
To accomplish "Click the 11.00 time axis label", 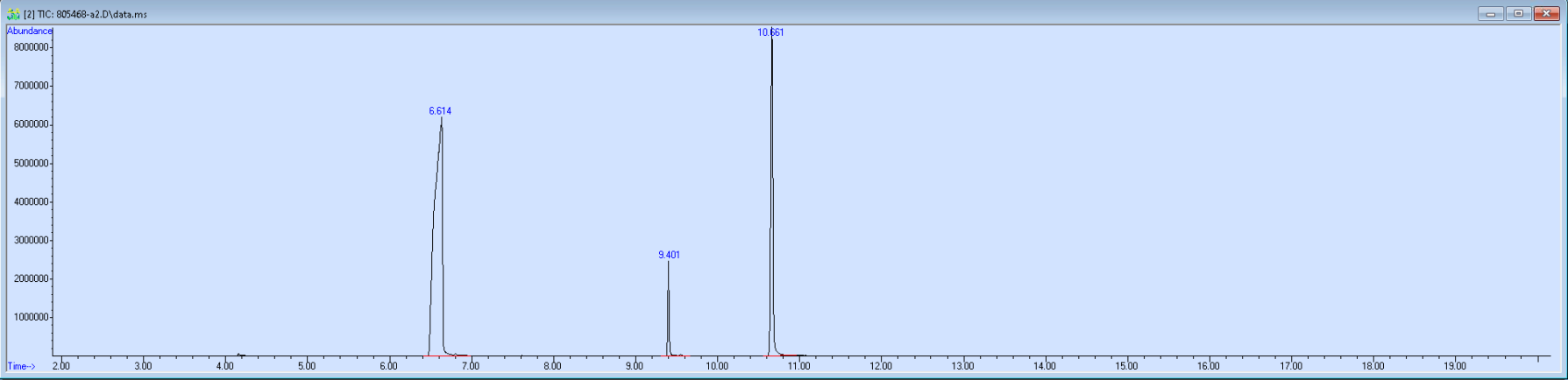I will point(798,366).
